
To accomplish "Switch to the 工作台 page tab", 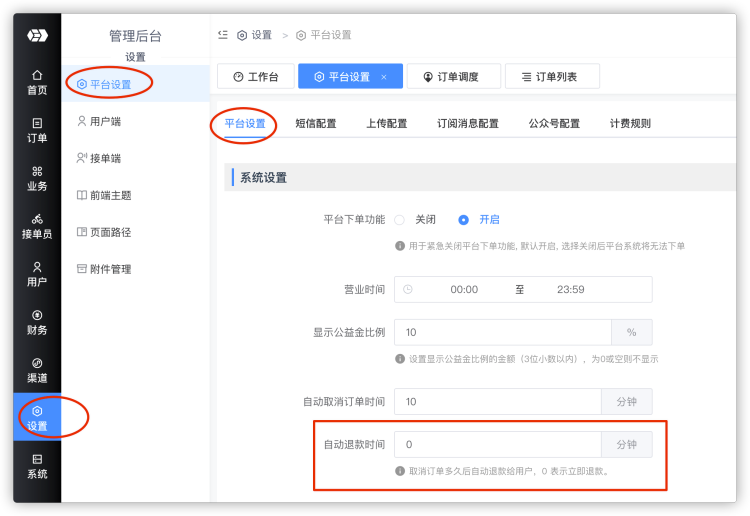I will point(256,77).
